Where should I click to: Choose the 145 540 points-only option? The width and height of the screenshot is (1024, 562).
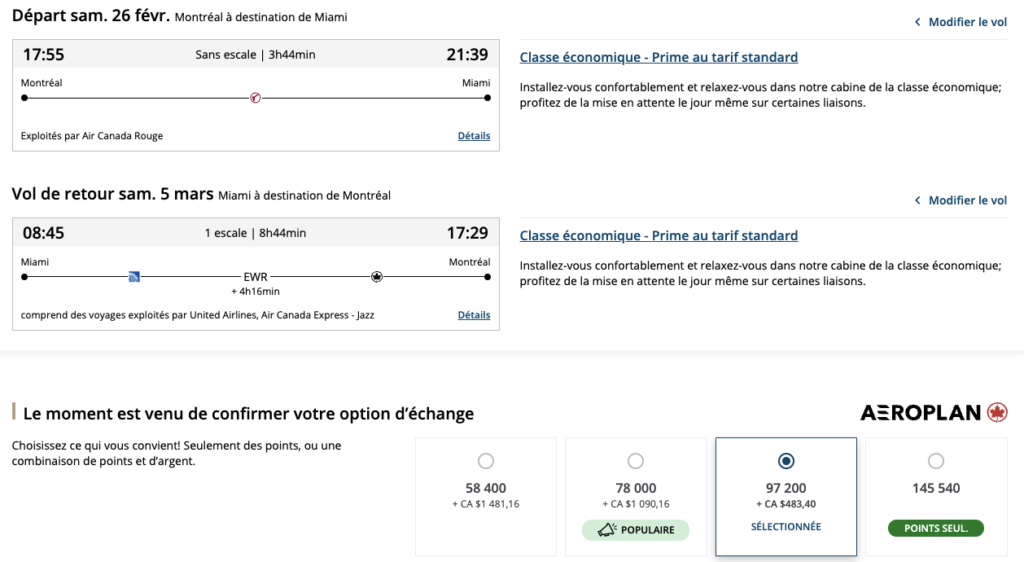coord(936,461)
